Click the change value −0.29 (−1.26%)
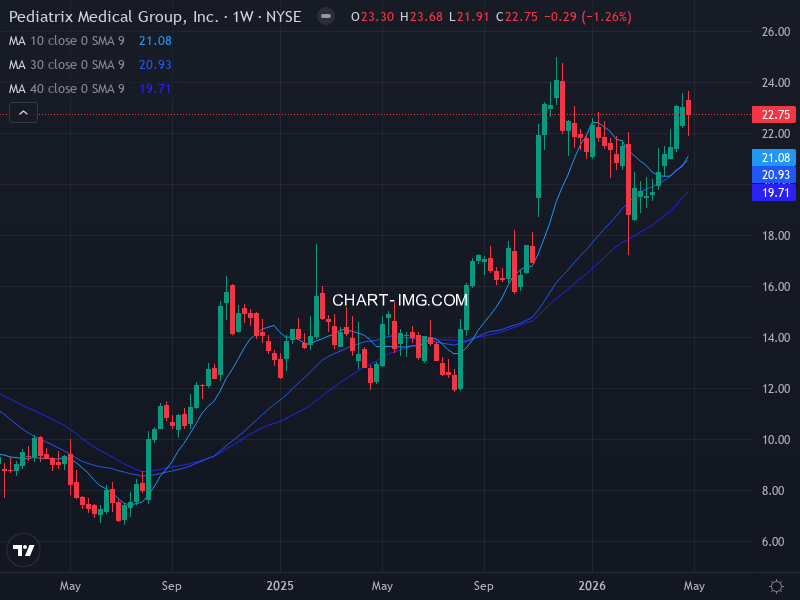This screenshot has height=600, width=800. [x=588, y=17]
